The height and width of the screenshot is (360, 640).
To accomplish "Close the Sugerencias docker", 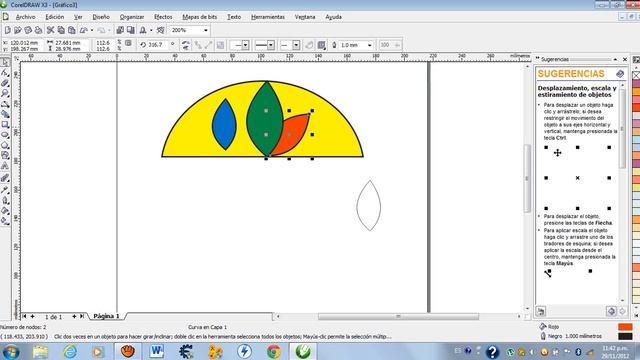I will pyautogui.click(x=625, y=60).
